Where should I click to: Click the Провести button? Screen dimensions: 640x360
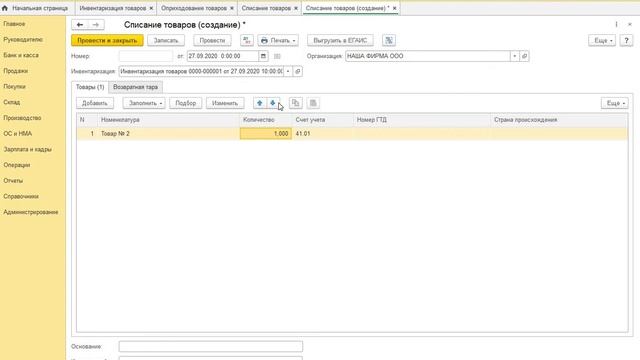point(212,40)
